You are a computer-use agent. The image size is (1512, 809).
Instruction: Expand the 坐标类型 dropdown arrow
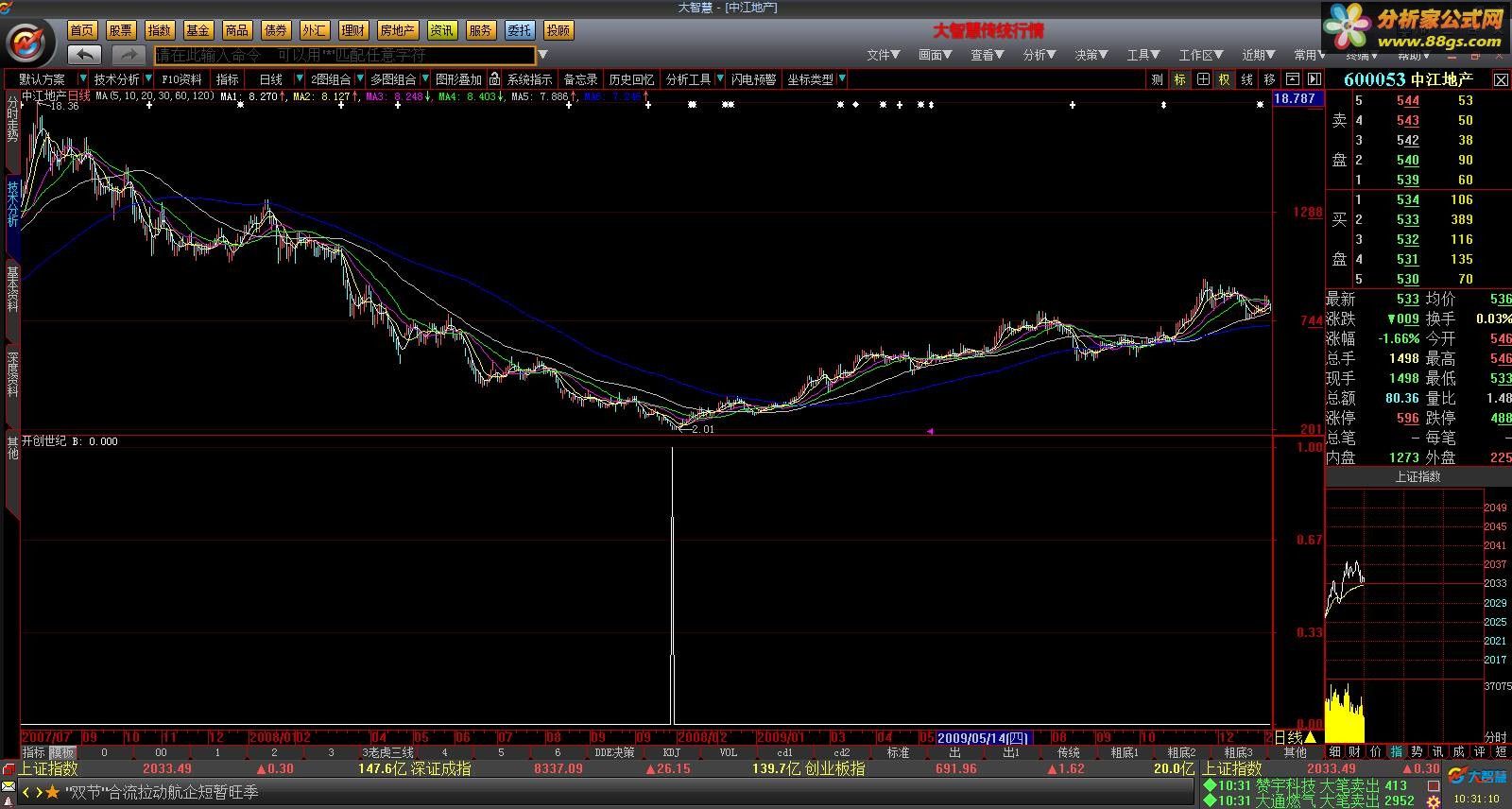pyautogui.click(x=841, y=79)
